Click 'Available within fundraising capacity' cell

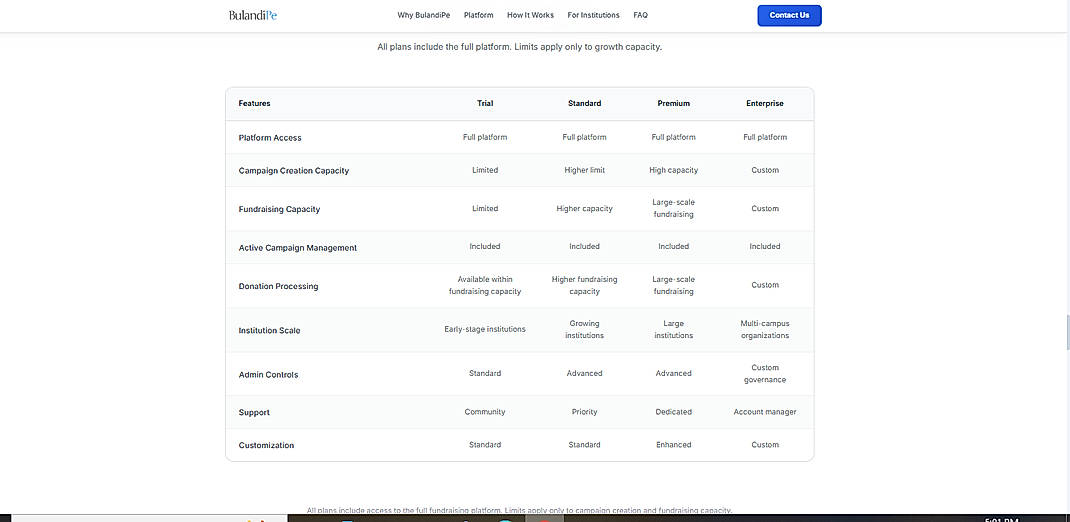point(485,285)
